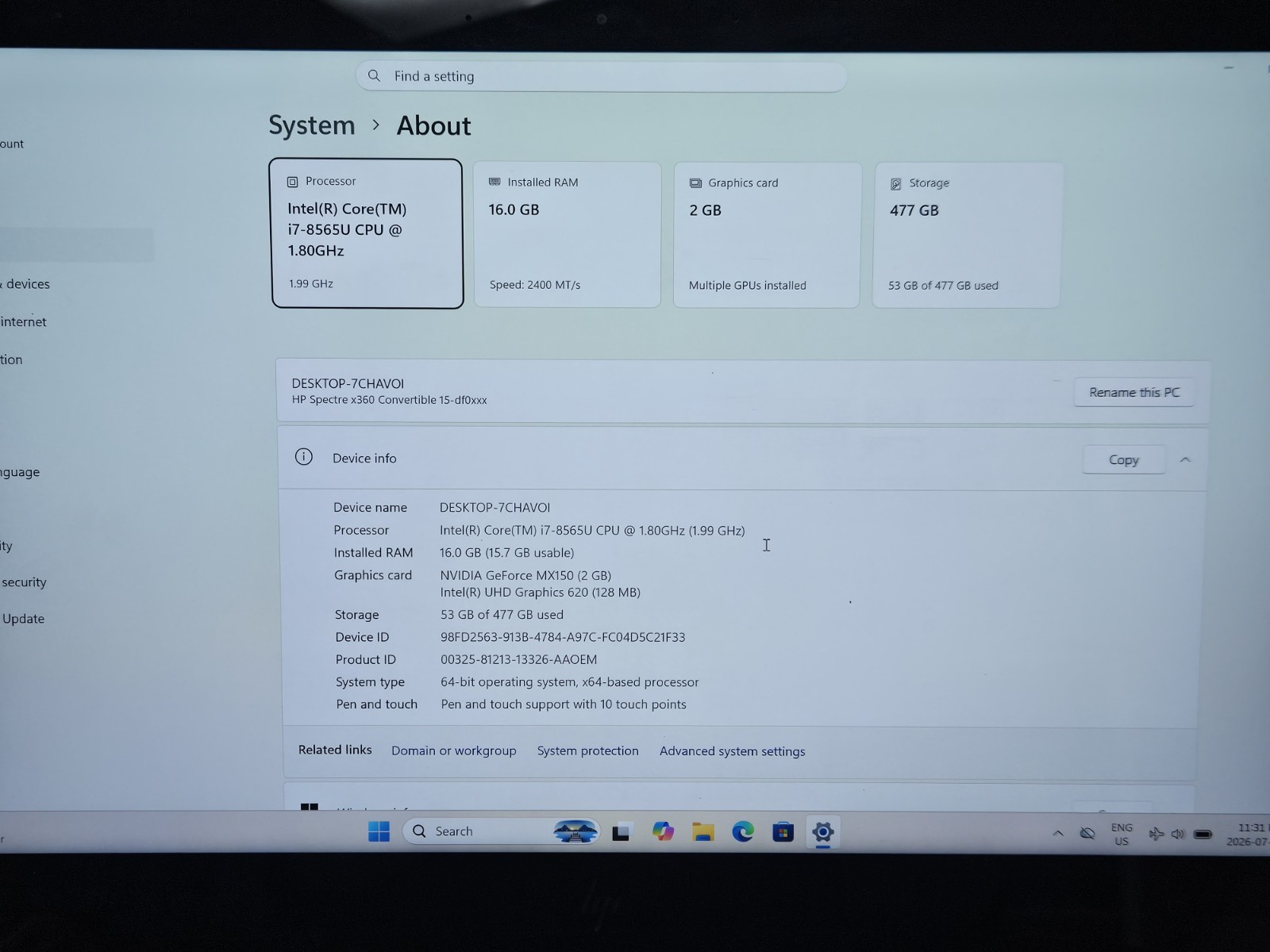The image size is (1270, 952).
Task: Click the Device info circle icon
Action: (x=303, y=457)
